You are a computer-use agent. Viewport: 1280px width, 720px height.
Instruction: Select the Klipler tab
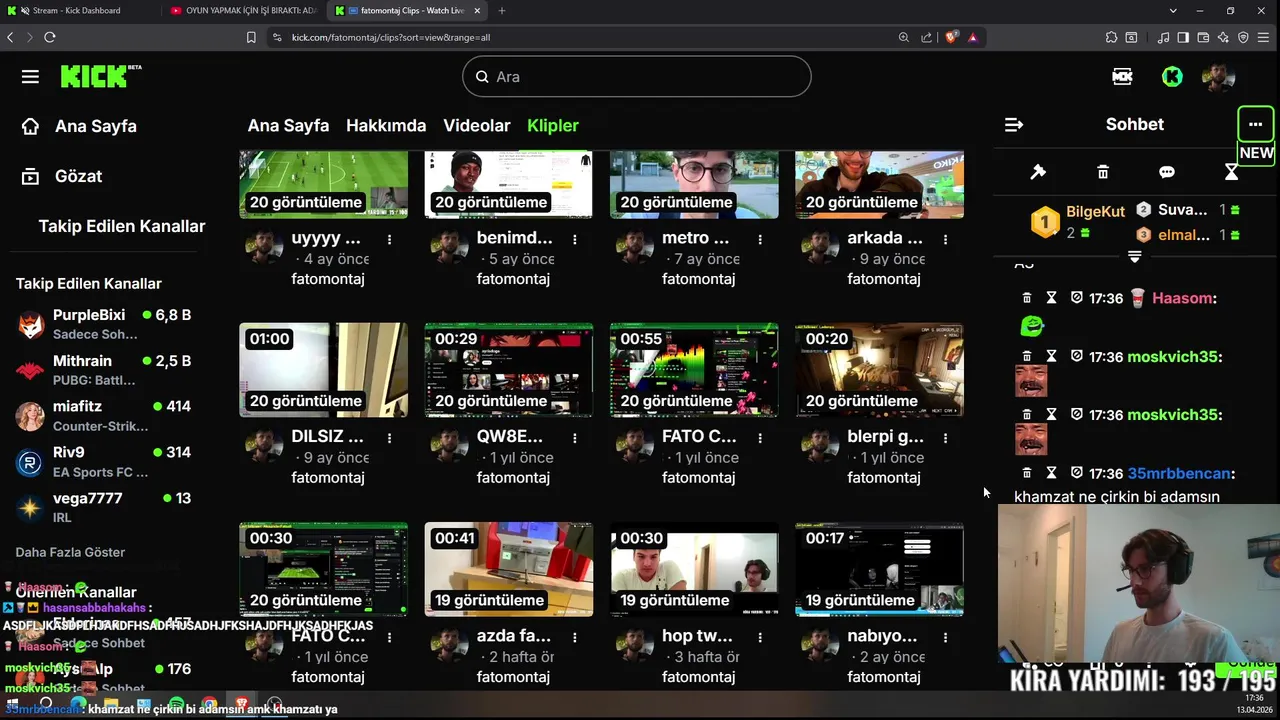[x=553, y=126]
